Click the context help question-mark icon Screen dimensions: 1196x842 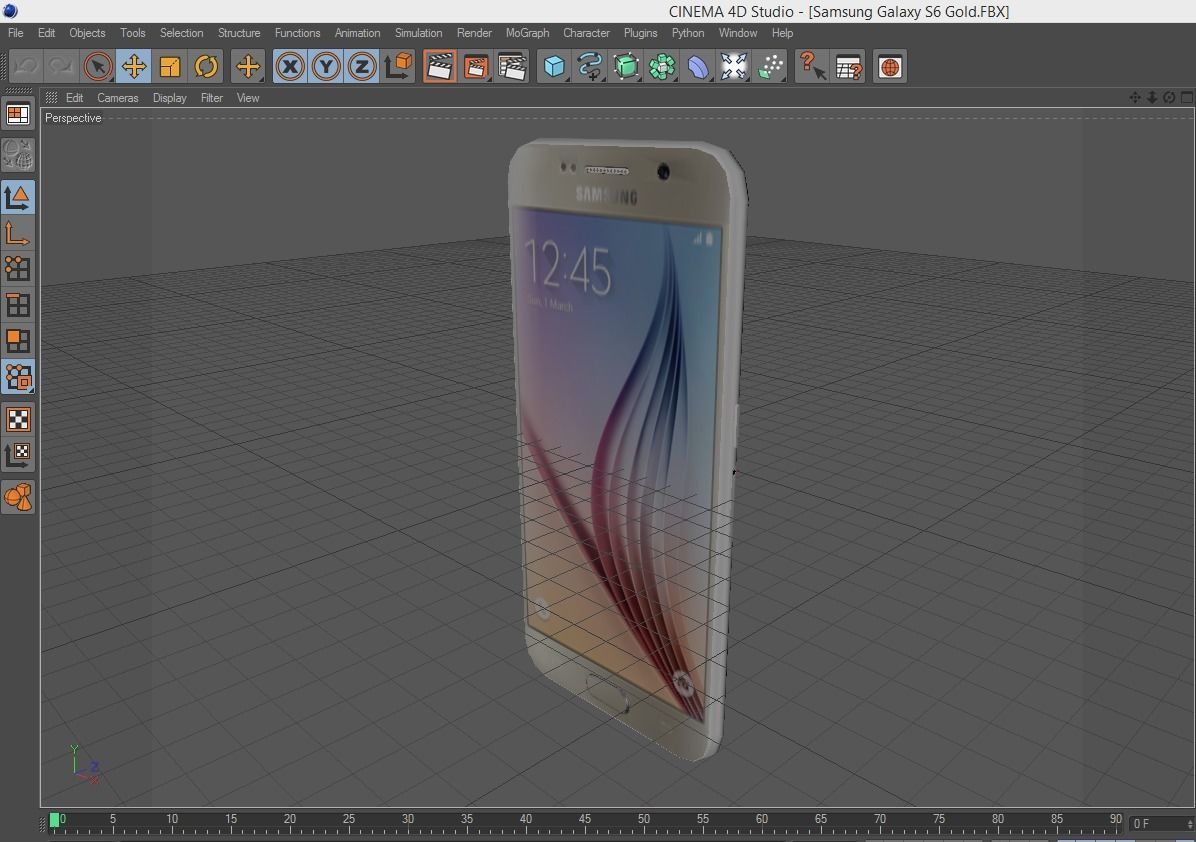(812, 66)
